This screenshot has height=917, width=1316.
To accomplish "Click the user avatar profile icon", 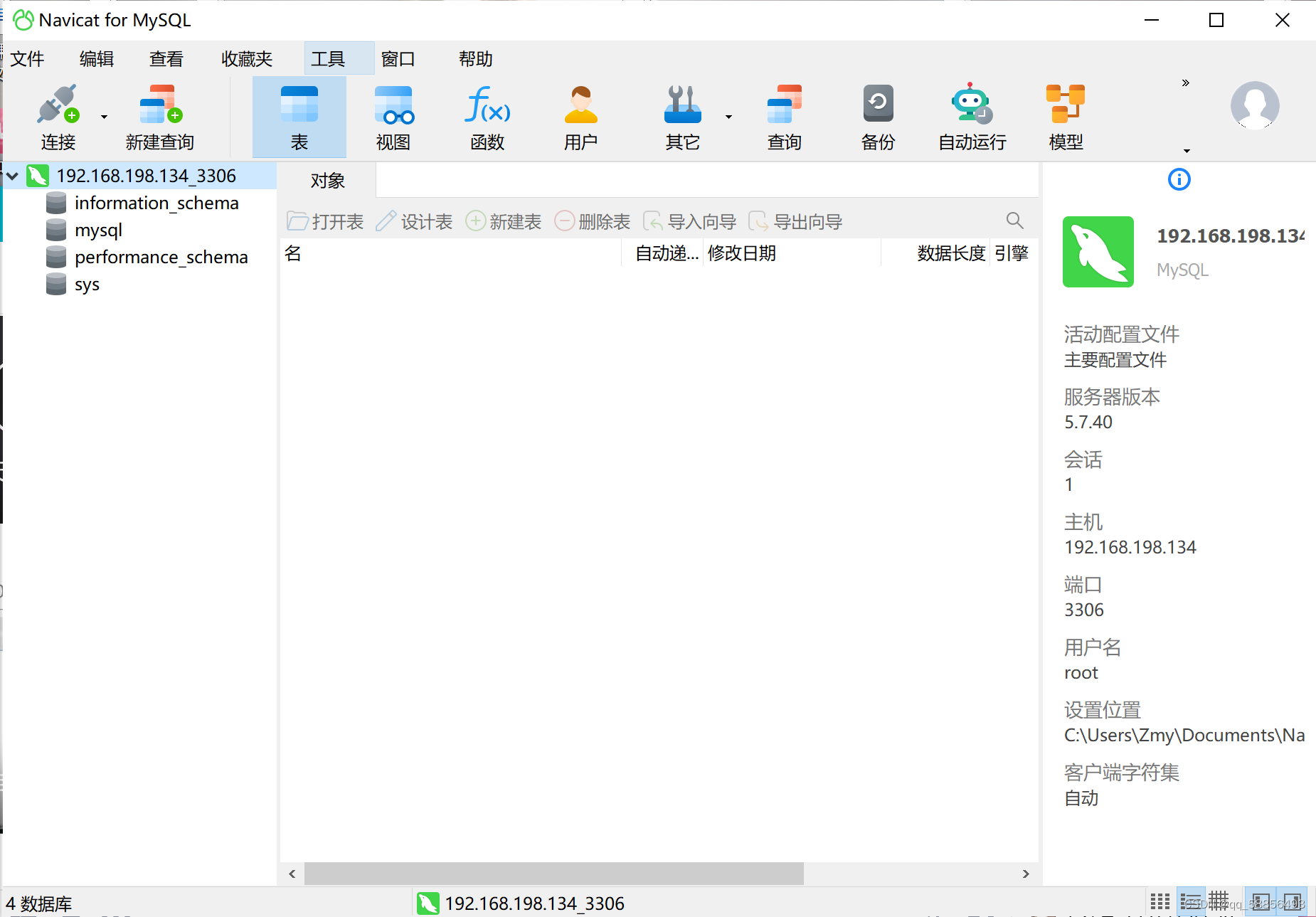I will click(1255, 105).
